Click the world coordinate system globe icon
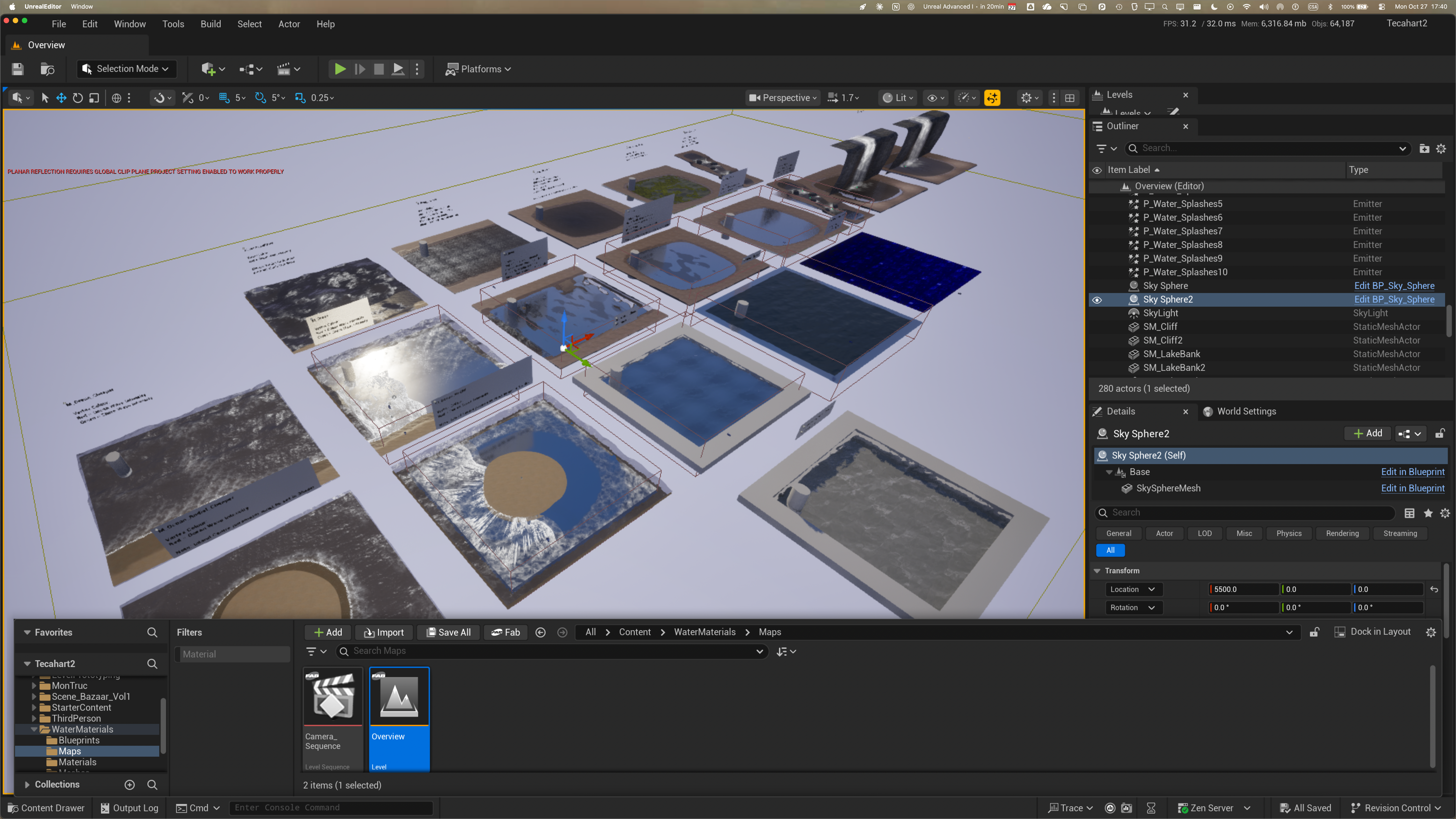Viewport: 1456px width, 819px height. pos(116,98)
